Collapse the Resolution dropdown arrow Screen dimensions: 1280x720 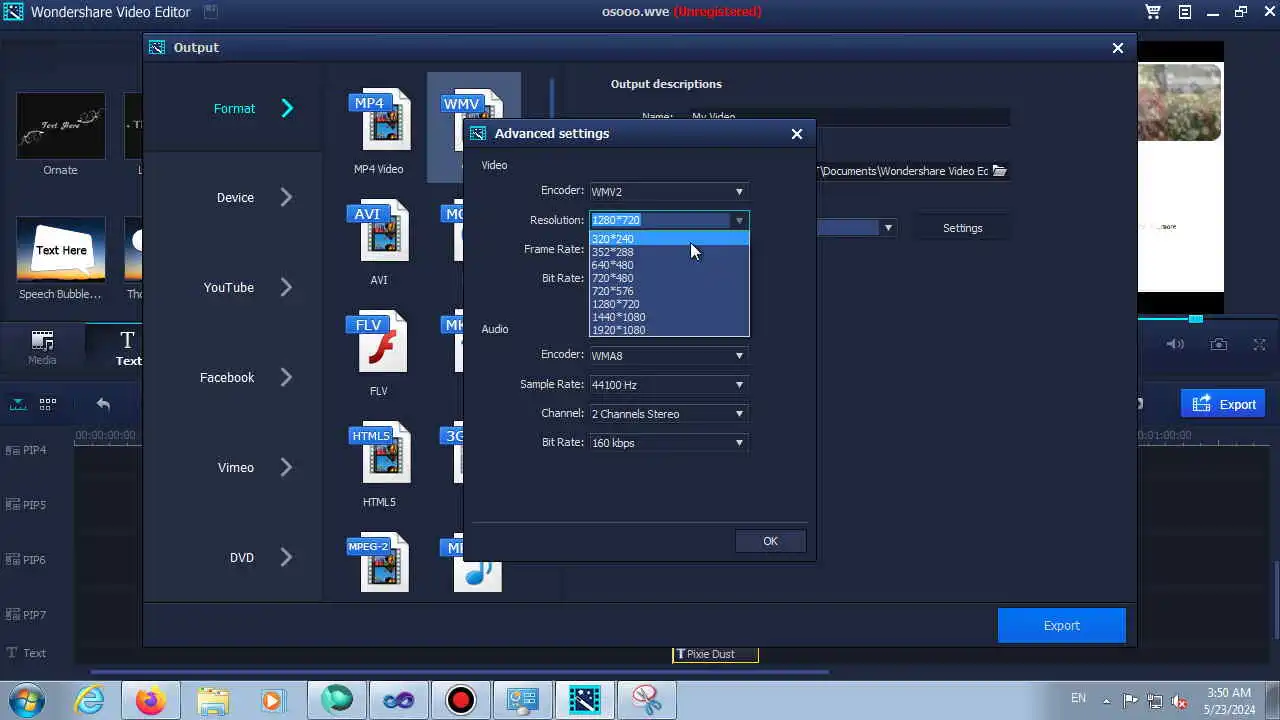(x=739, y=220)
